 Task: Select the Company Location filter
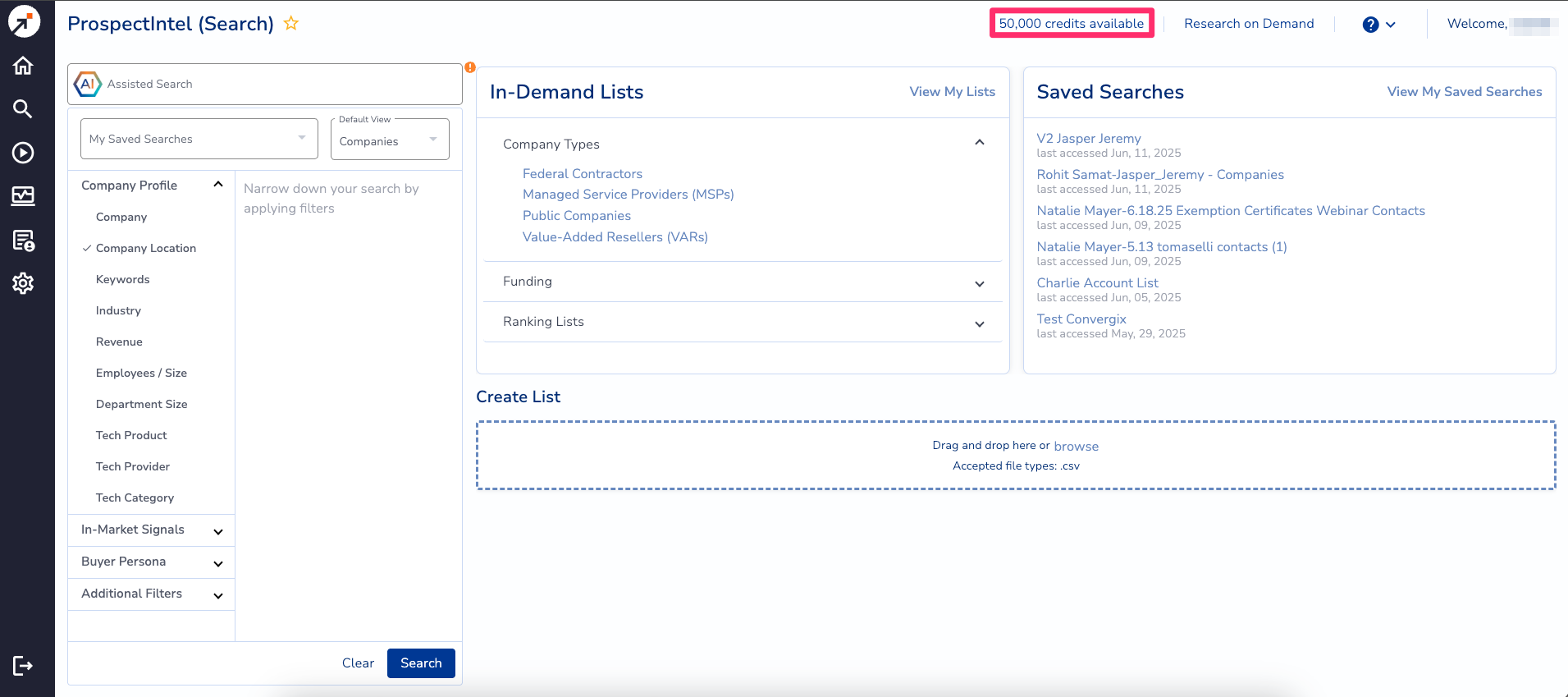(x=146, y=248)
